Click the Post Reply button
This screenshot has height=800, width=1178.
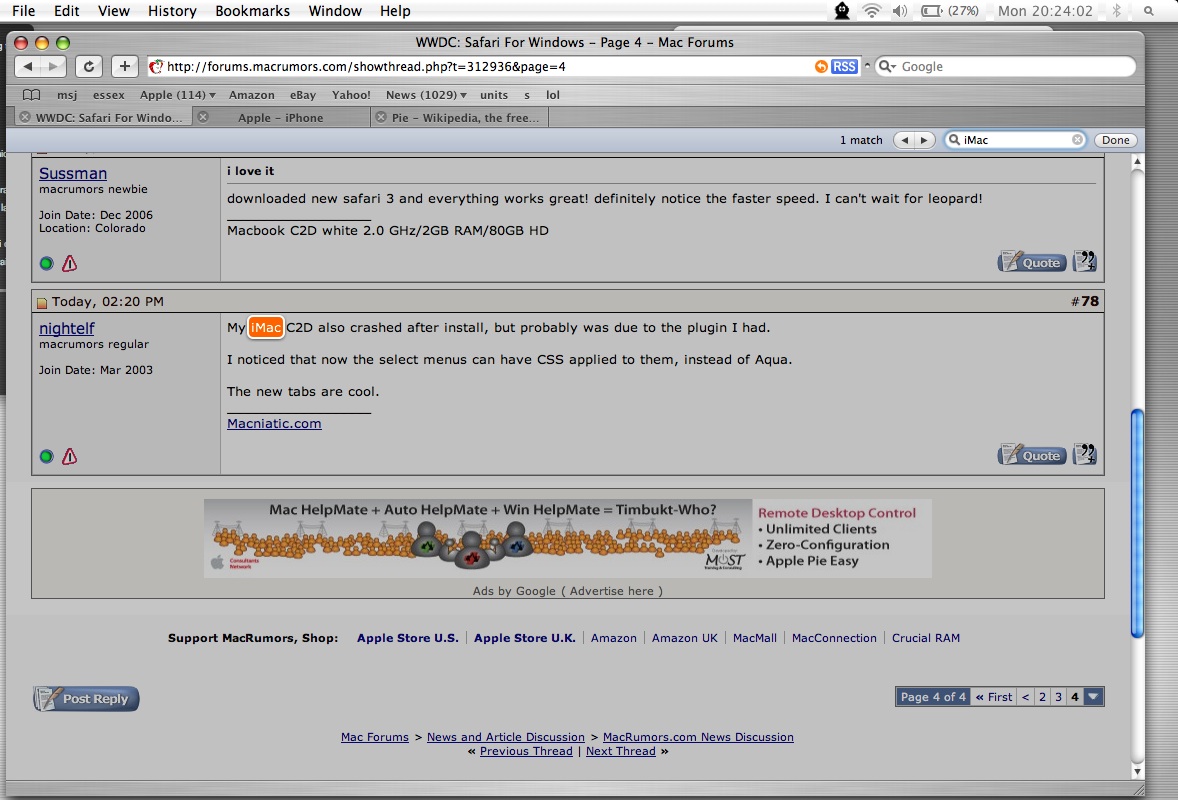point(86,699)
